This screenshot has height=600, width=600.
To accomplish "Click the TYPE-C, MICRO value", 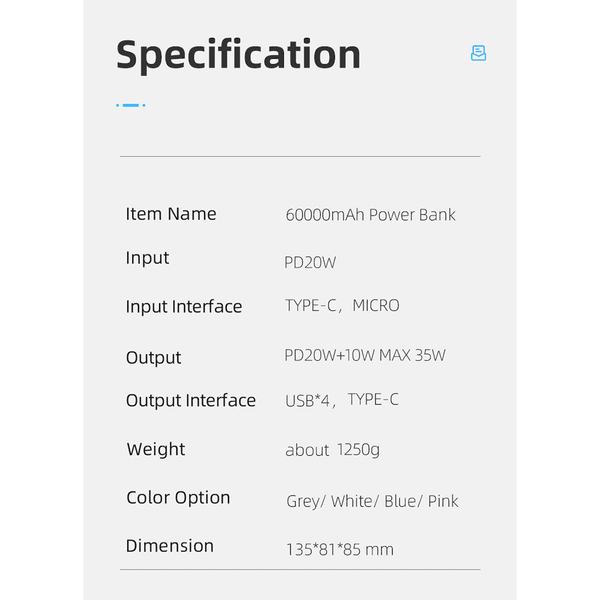I will point(342,306).
